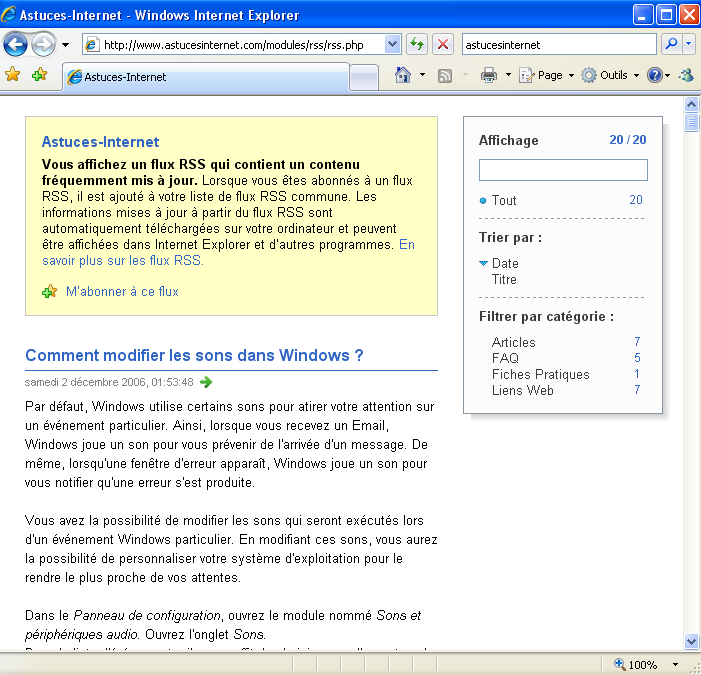Open article Comment modifier les sons dans Windows
The height and width of the screenshot is (675, 701).
[x=194, y=355]
